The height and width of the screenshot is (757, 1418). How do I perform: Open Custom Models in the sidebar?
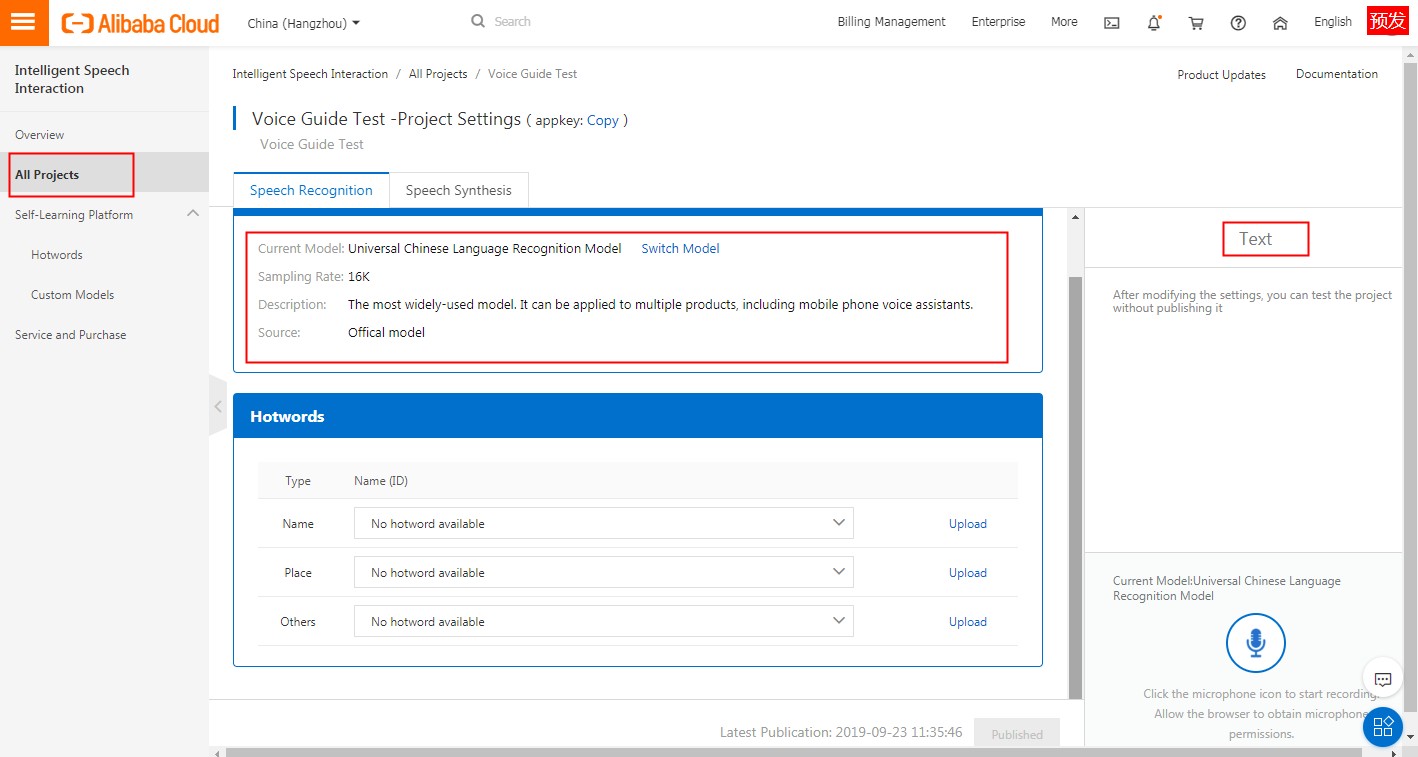coord(72,295)
